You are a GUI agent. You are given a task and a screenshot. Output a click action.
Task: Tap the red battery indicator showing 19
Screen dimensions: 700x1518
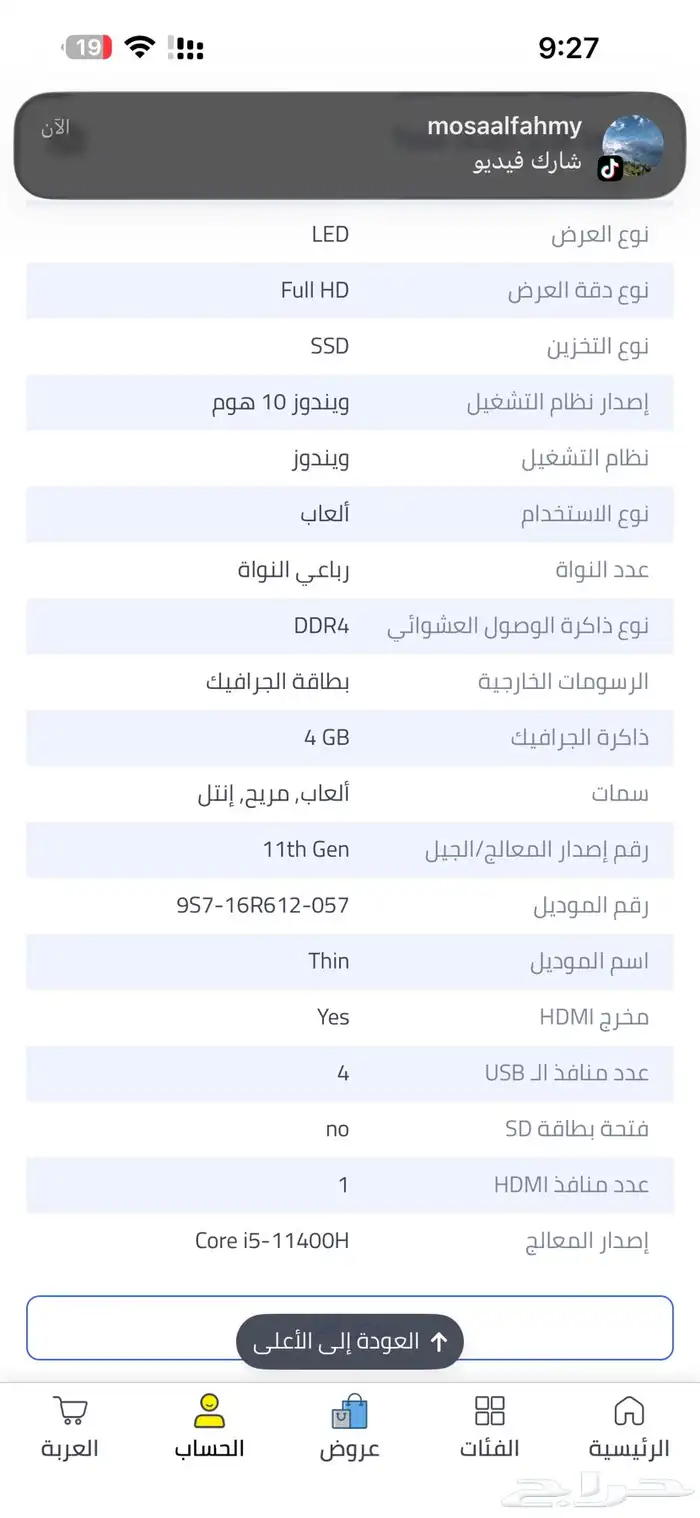point(88,45)
